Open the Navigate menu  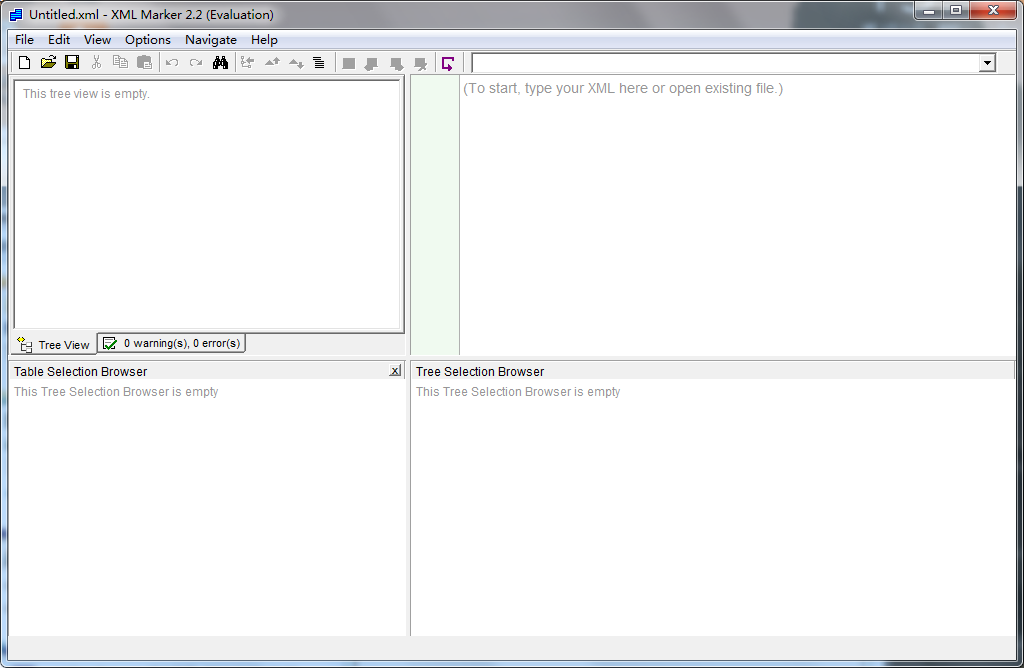coord(211,40)
